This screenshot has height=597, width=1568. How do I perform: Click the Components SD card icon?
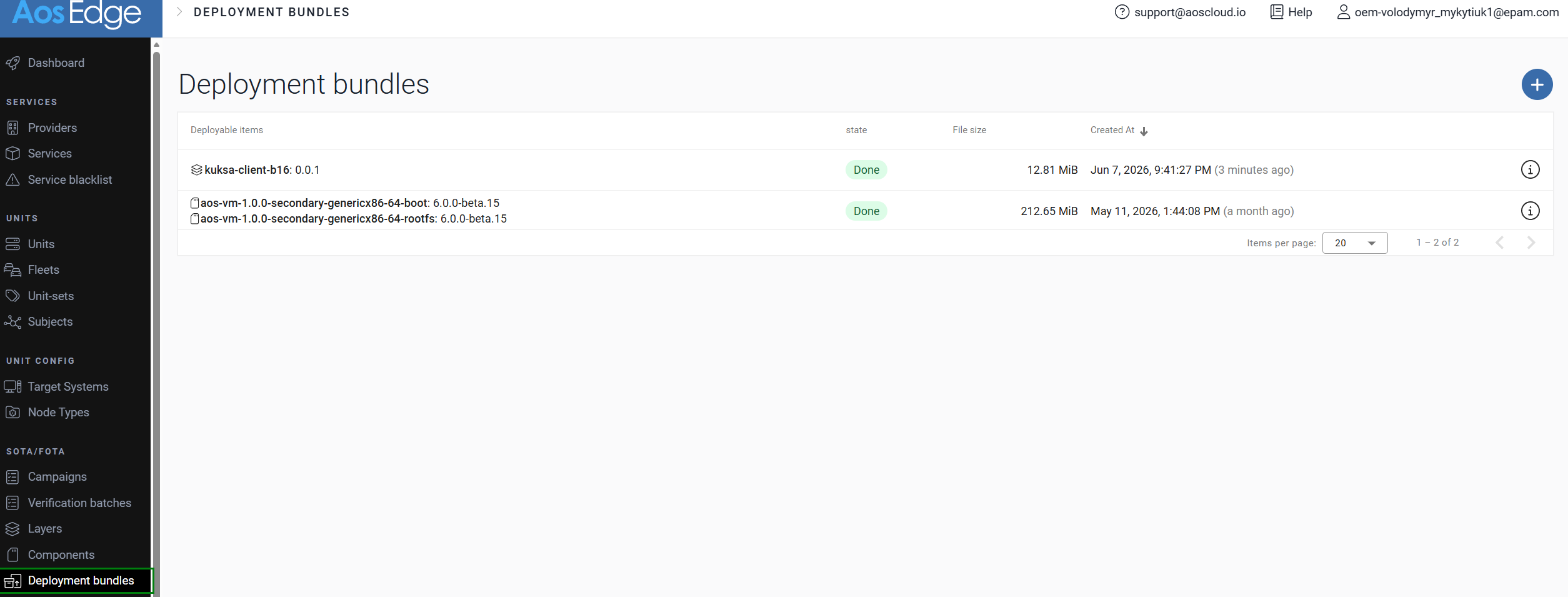click(12, 555)
